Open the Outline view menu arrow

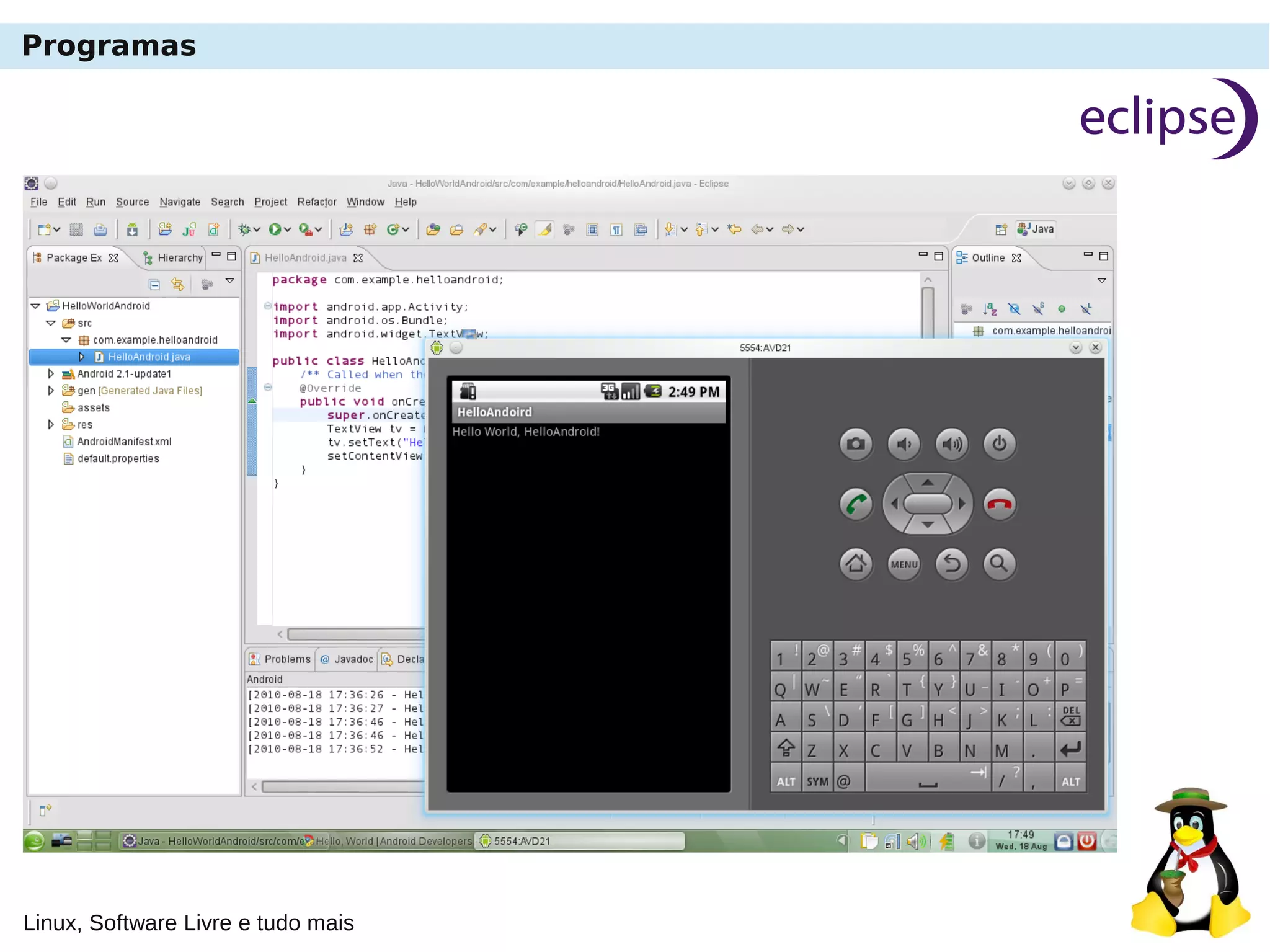(x=1102, y=281)
